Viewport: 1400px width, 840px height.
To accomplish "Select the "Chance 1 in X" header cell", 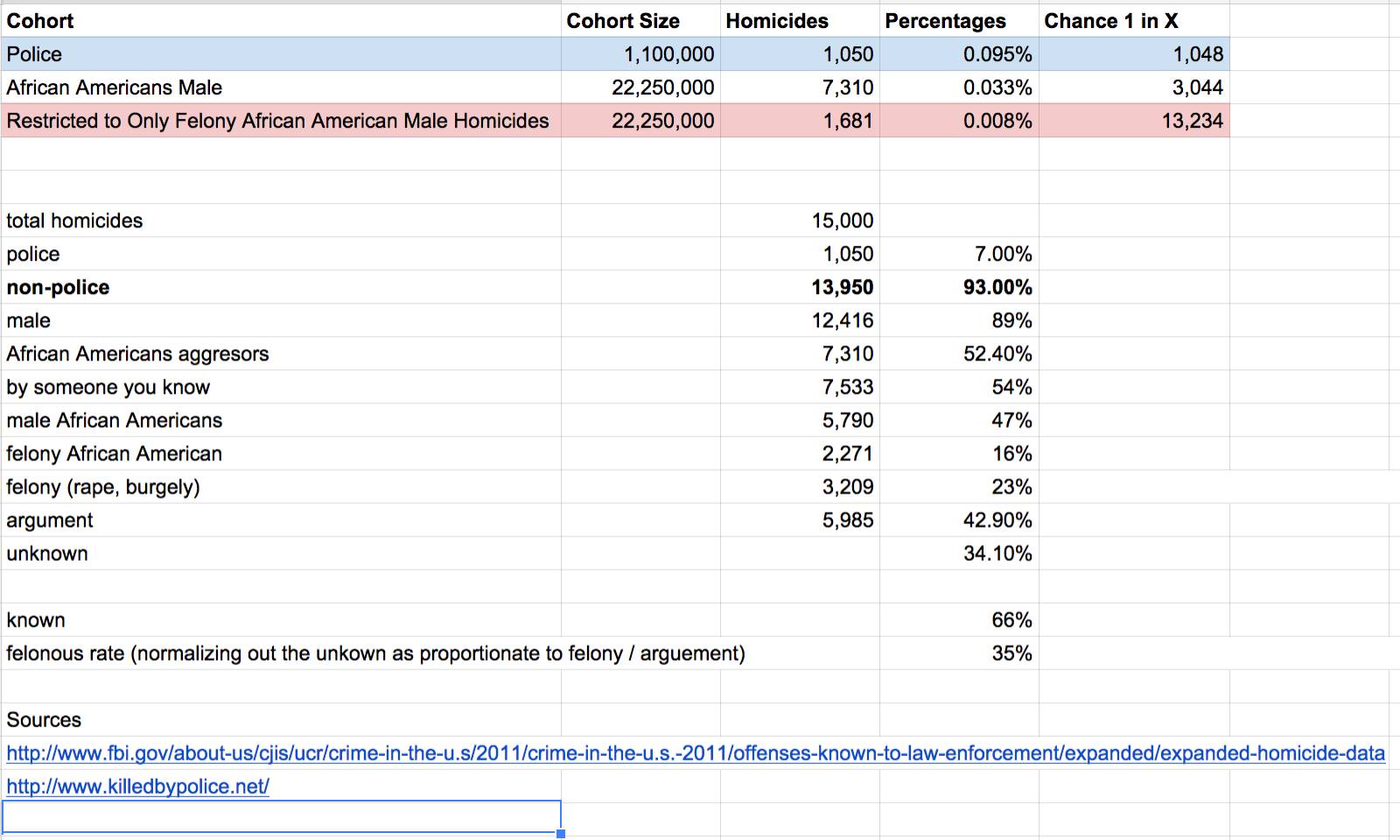I will coord(1110,21).
